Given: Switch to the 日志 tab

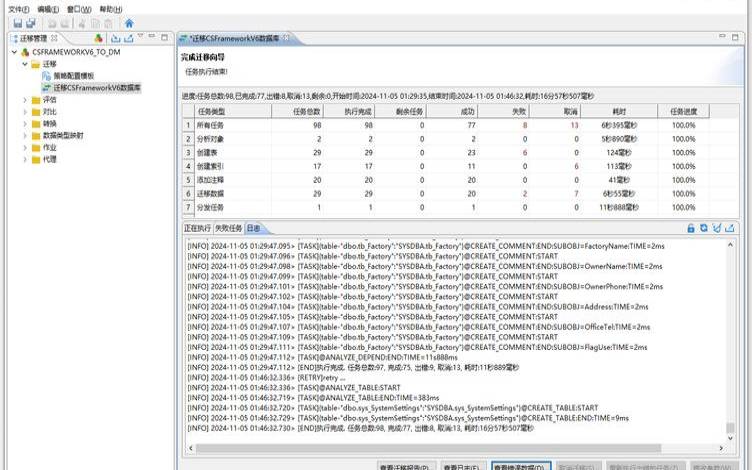Looking at the screenshot, I should (254, 228).
